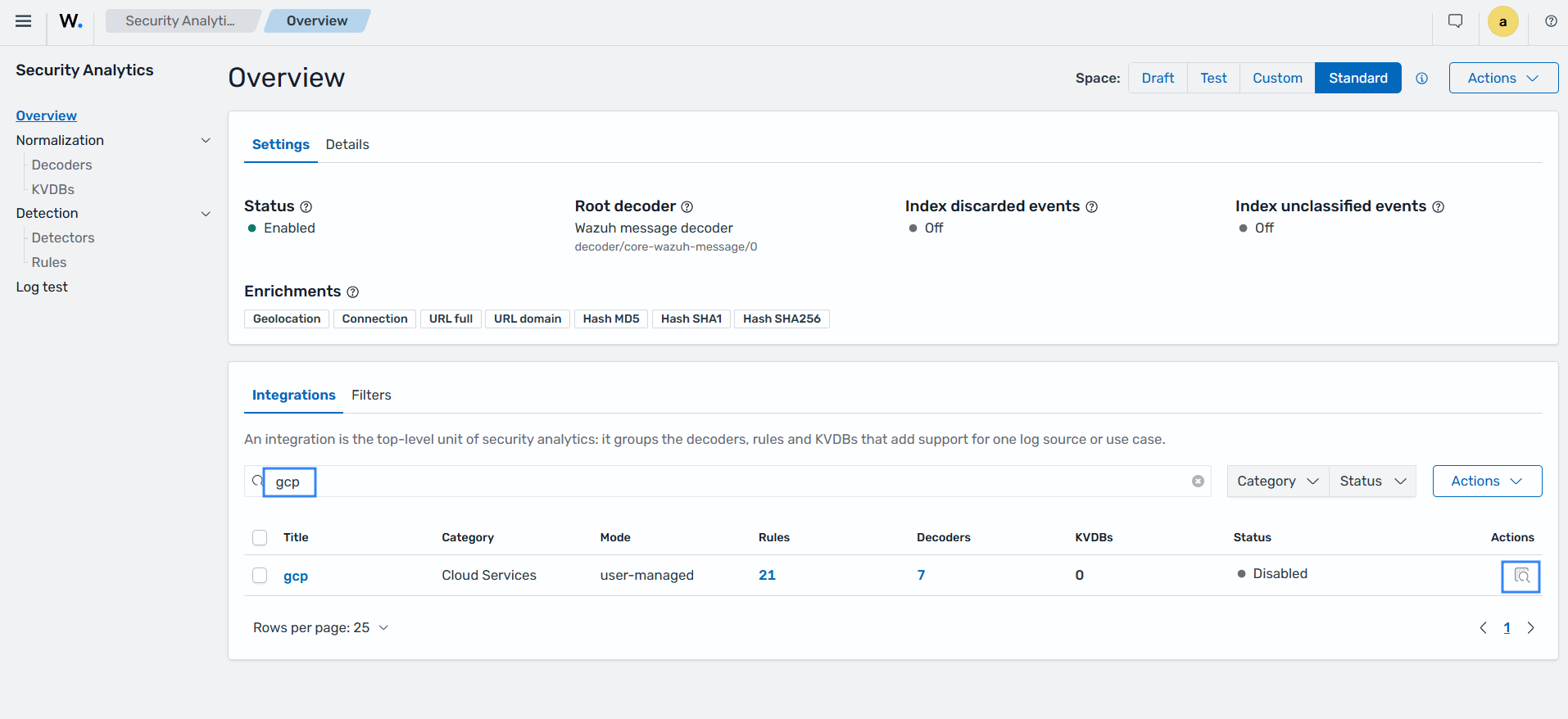Open Log test in sidebar
Screen dimensions: 1568x719
[x=42, y=287]
